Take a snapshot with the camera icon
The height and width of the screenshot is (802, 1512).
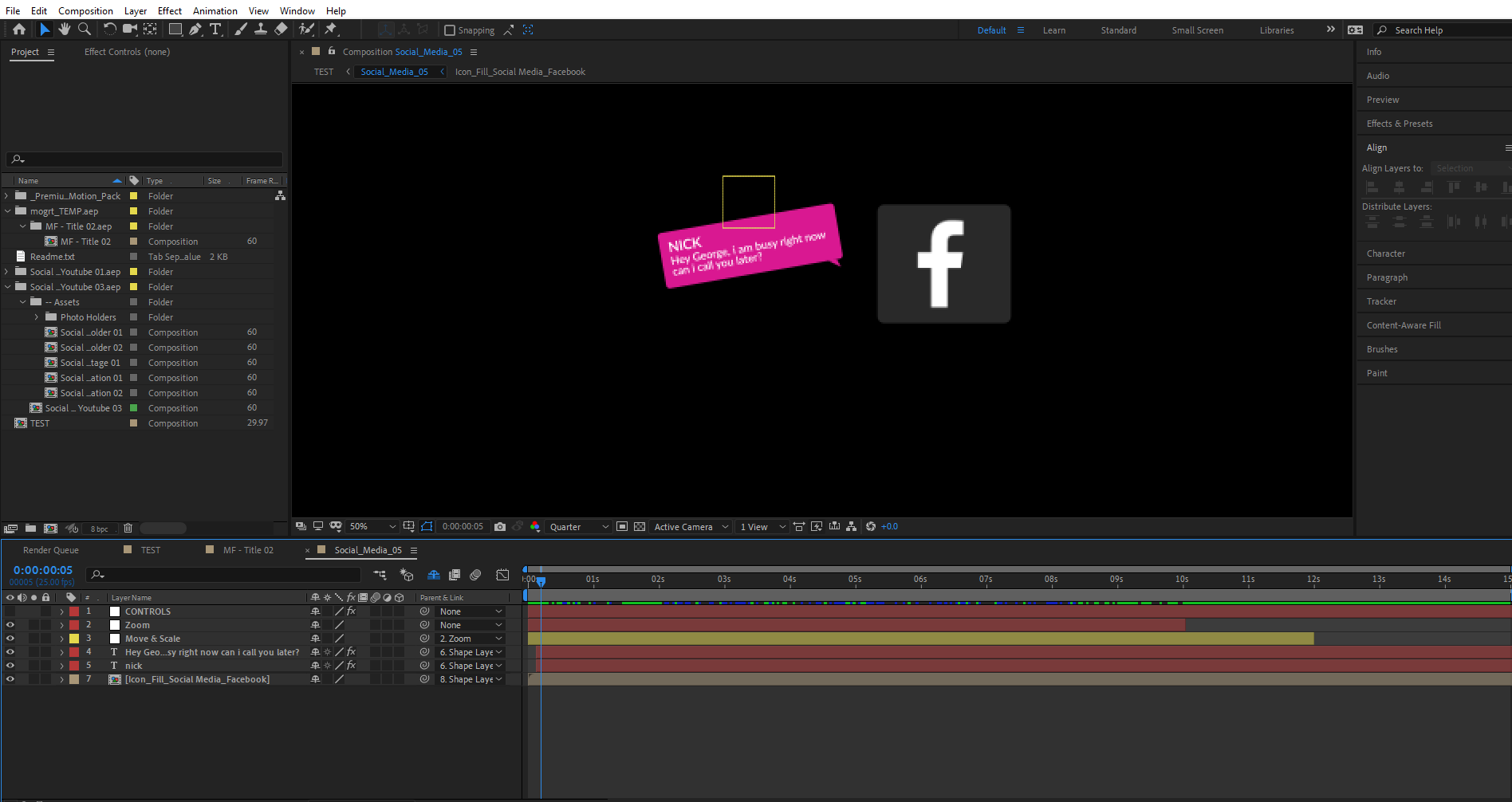click(x=500, y=527)
